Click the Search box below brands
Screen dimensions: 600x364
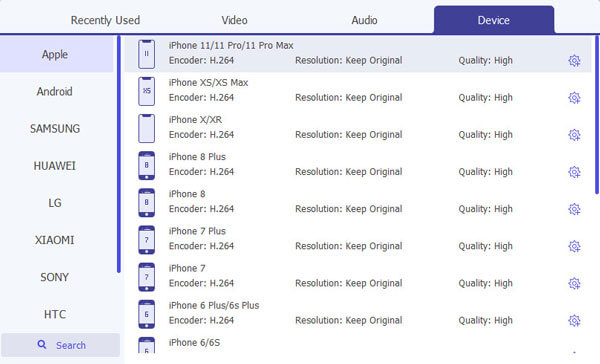point(60,345)
